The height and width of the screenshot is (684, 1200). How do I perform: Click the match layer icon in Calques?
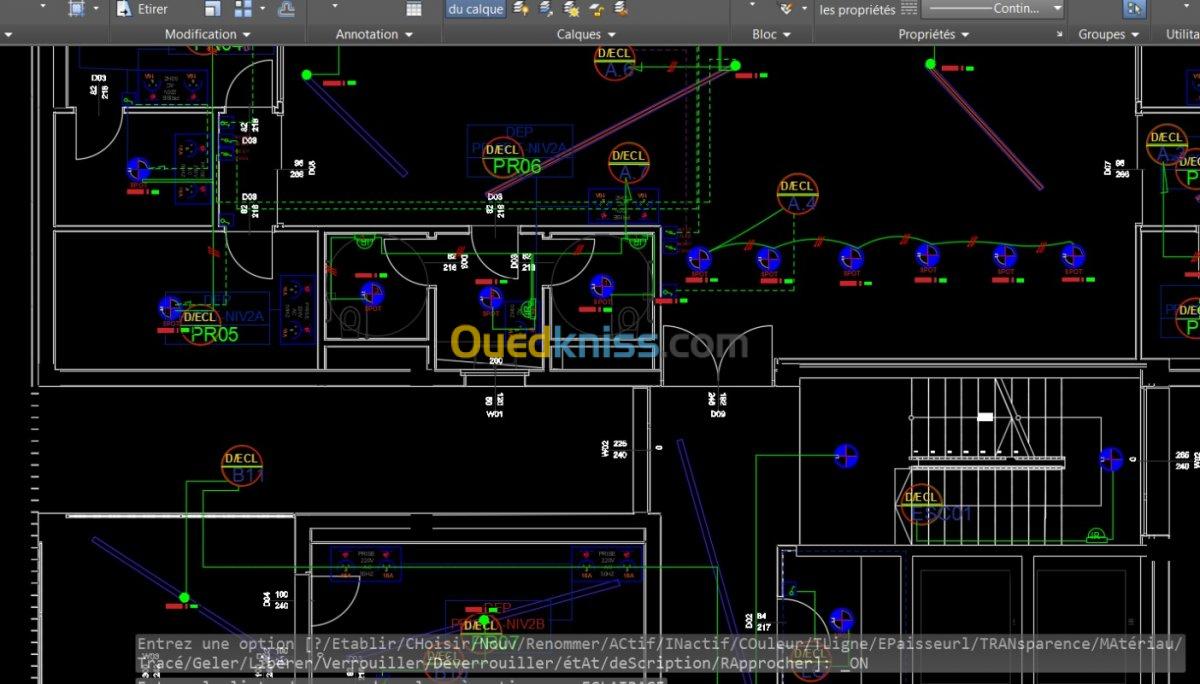(x=620, y=9)
